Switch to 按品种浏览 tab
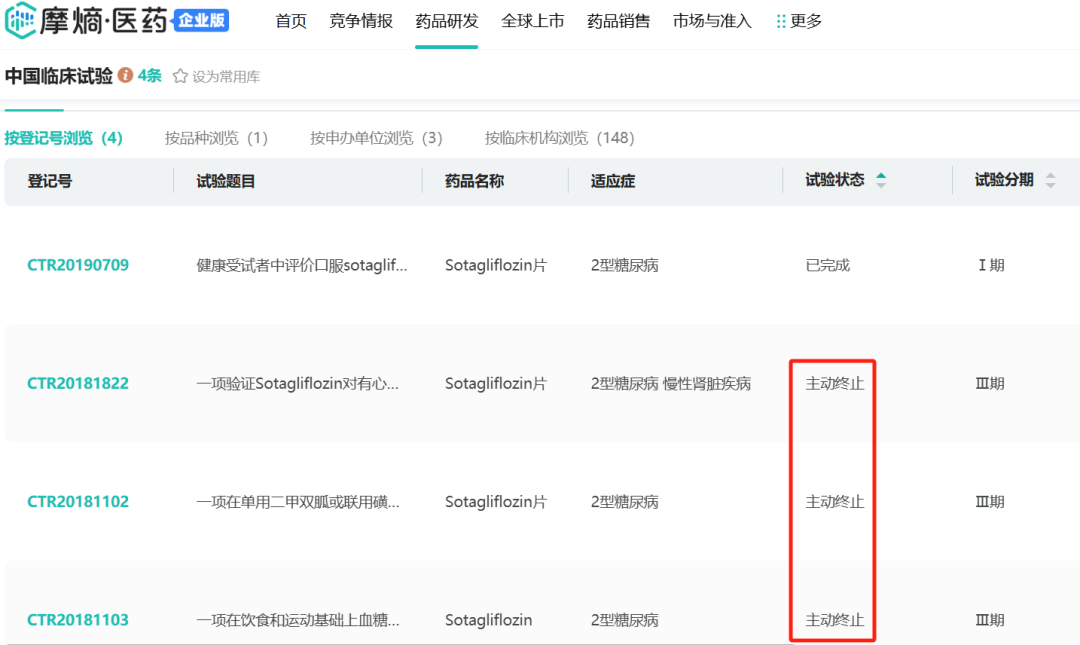 click(216, 138)
